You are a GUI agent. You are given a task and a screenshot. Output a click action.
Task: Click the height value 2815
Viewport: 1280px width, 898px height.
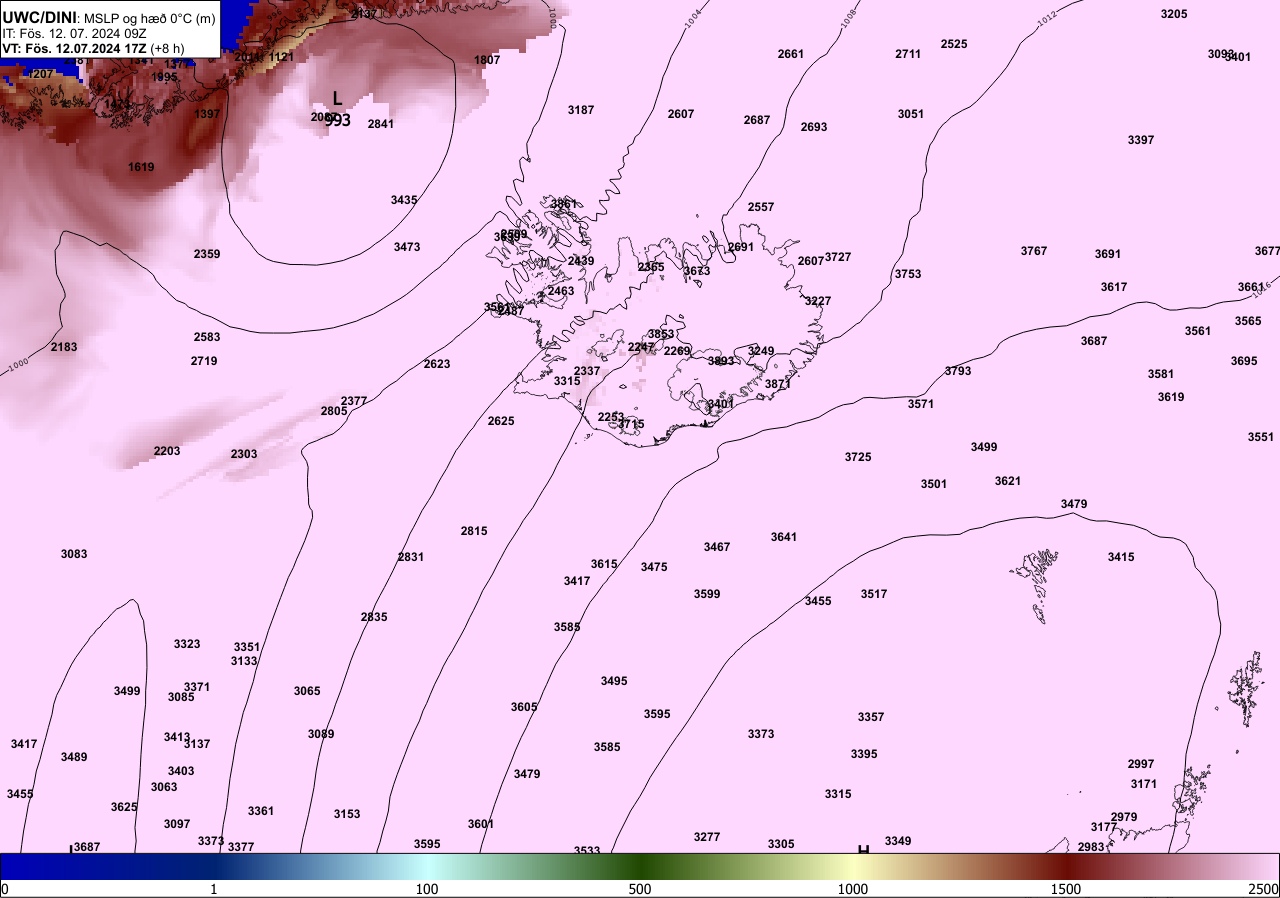pos(474,531)
